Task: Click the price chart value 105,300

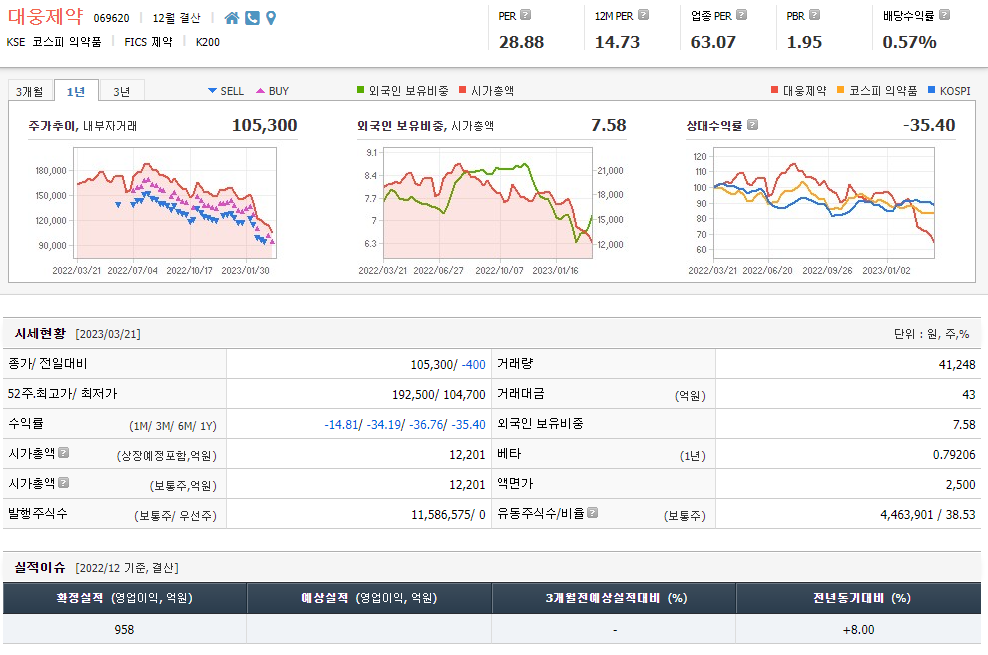Action: [x=265, y=125]
